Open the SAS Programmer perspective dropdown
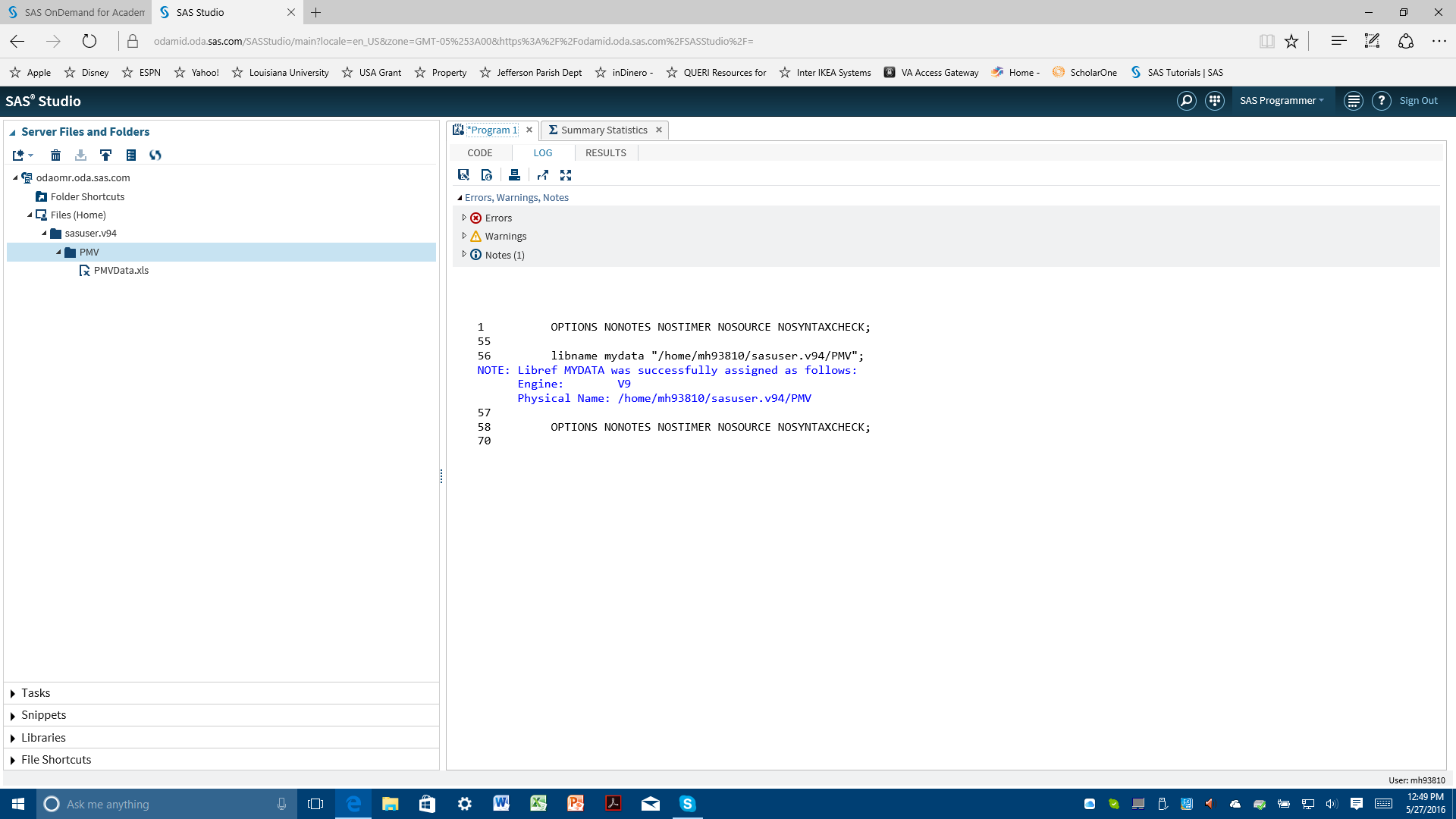Viewport: 1456px width, 819px height. (1282, 100)
